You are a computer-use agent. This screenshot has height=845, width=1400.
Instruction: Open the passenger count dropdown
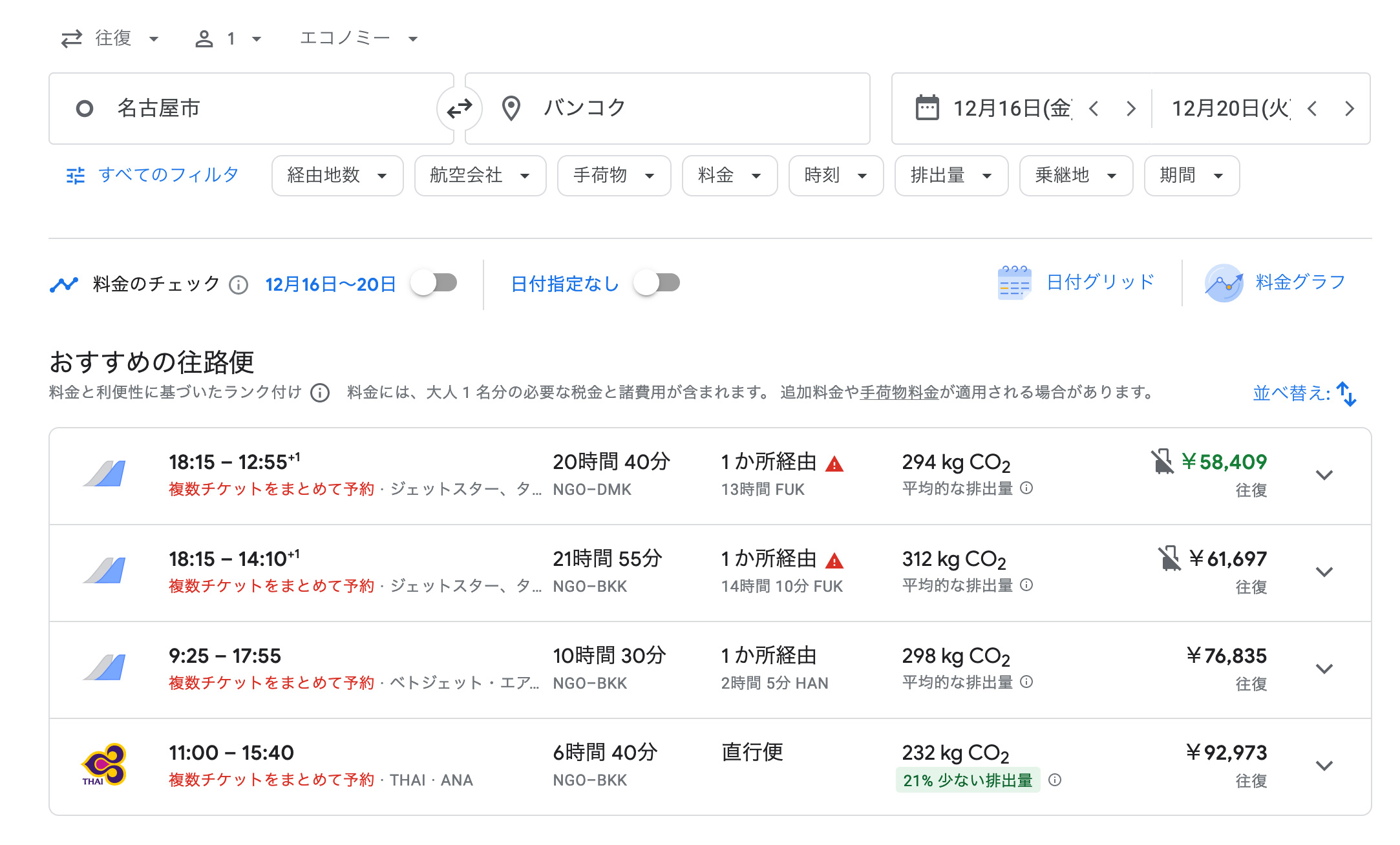228,39
